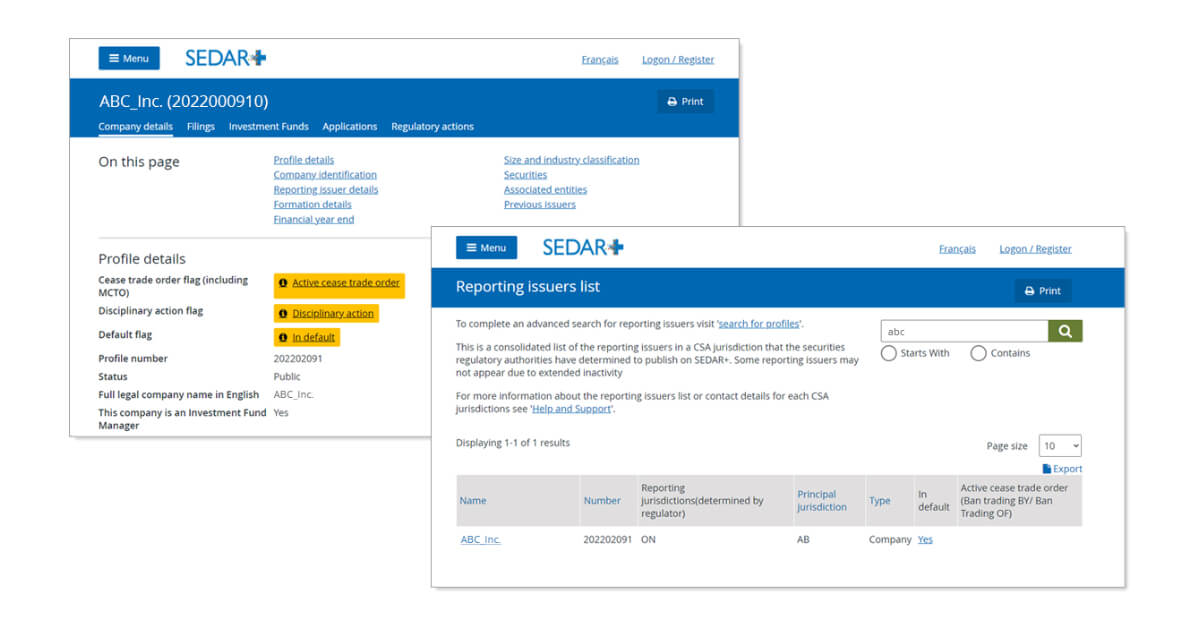Viewport: 1200px width, 630px height.
Task: Select the Contains radio button
Action: click(978, 353)
